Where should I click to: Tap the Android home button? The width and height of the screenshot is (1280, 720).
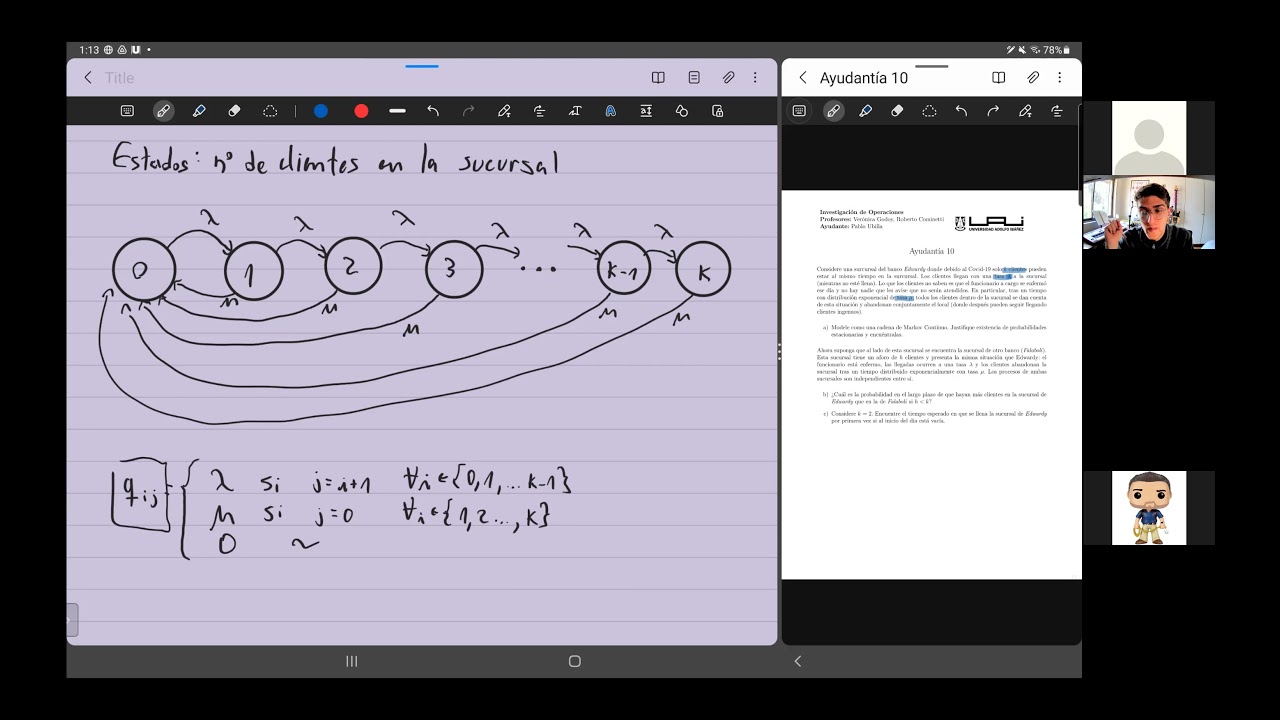574,661
